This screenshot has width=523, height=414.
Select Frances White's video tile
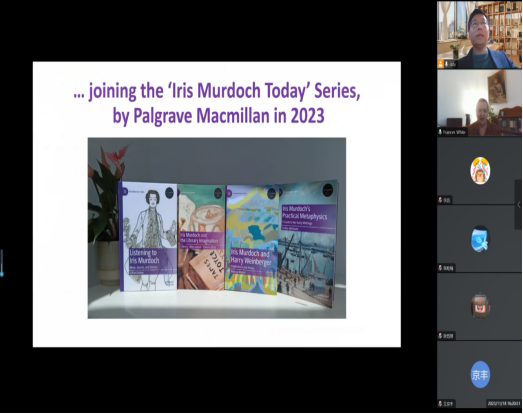(479, 102)
